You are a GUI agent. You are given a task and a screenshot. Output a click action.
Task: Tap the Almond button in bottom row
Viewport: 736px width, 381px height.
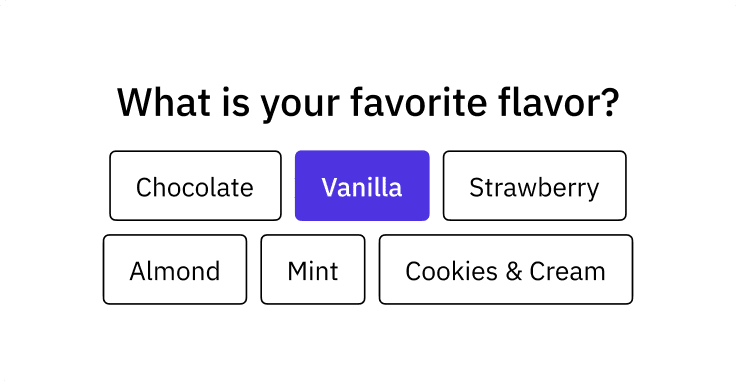coord(175,269)
